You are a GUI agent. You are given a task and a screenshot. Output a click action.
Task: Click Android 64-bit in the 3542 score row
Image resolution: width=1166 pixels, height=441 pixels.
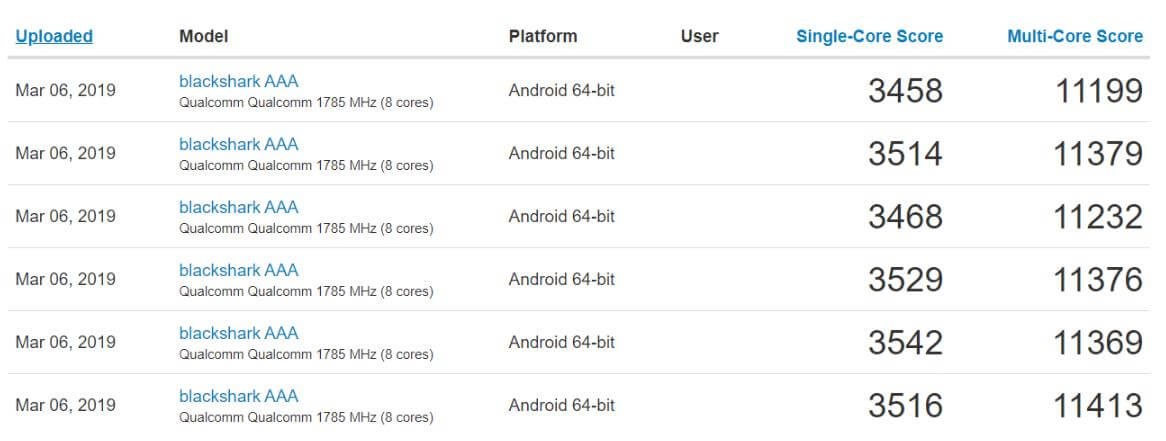click(x=562, y=343)
